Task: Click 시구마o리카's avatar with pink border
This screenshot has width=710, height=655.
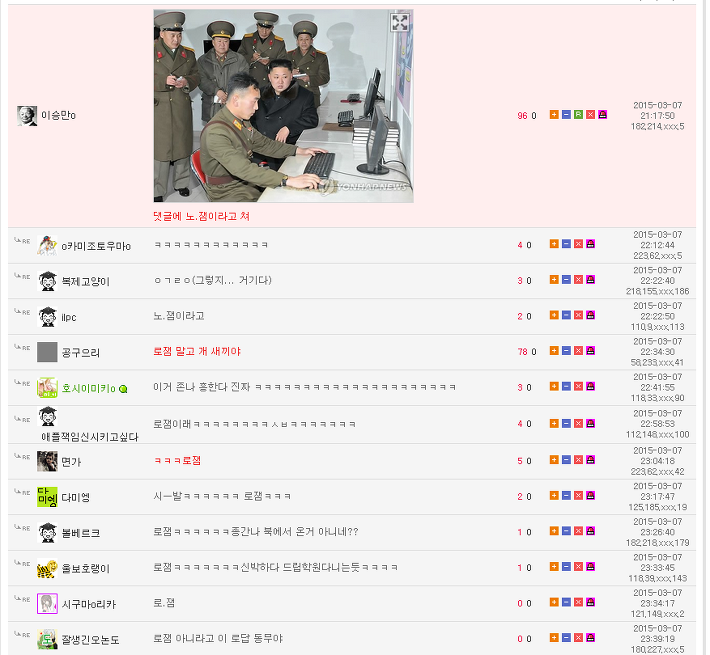Action: (47, 604)
